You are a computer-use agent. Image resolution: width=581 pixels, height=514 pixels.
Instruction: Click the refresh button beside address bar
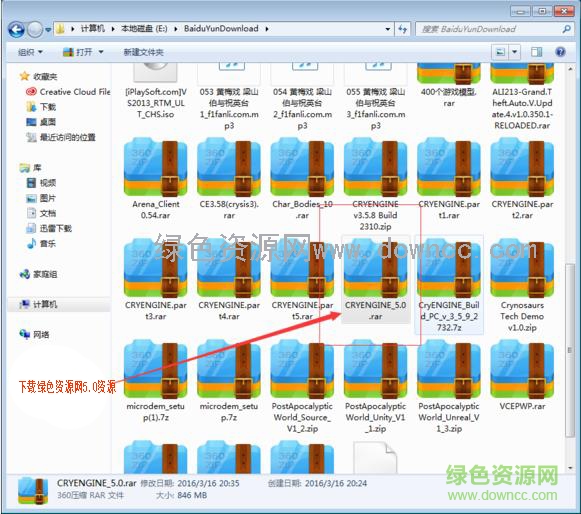click(x=403, y=29)
